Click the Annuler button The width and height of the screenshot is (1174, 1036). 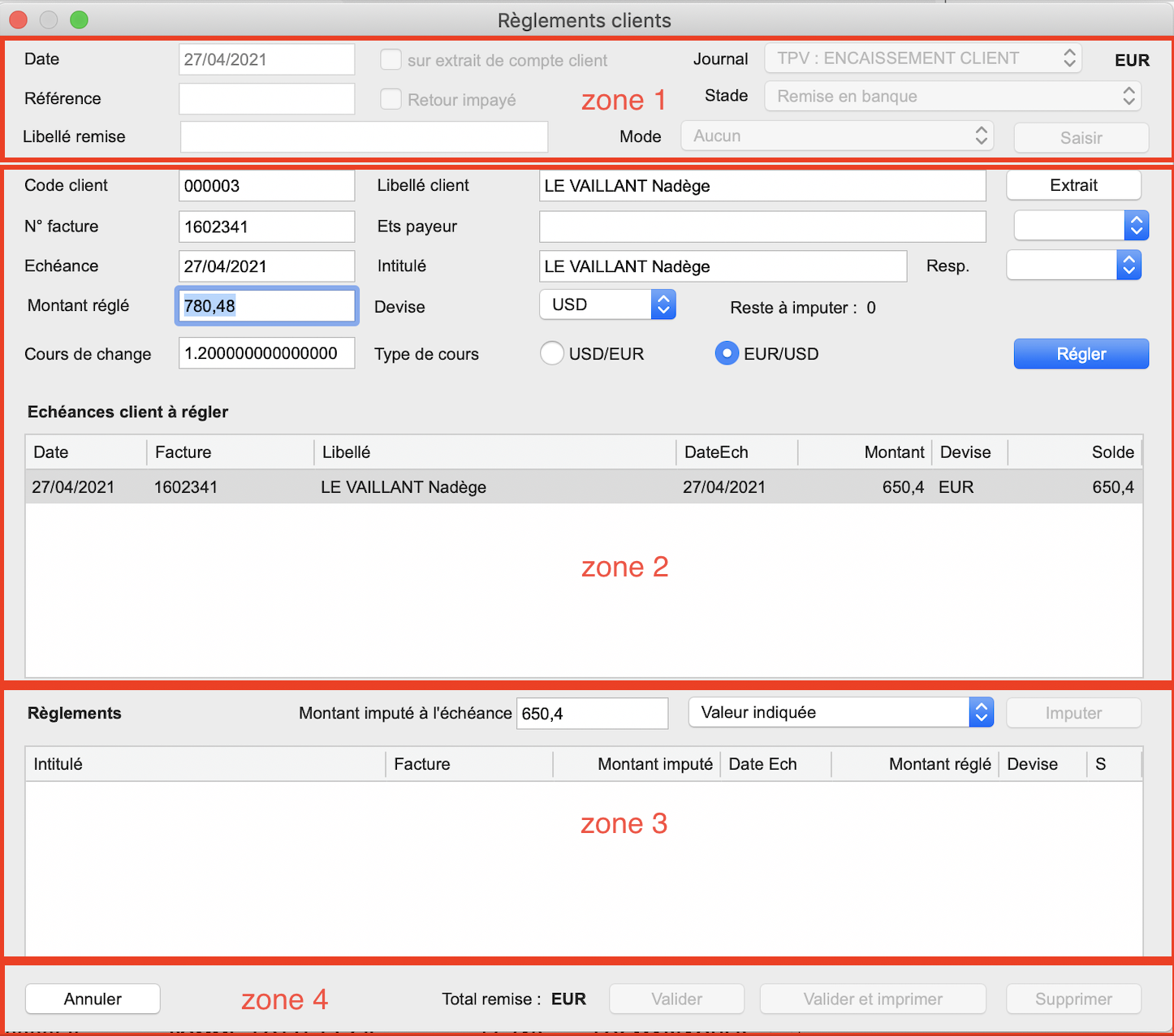coord(93,999)
